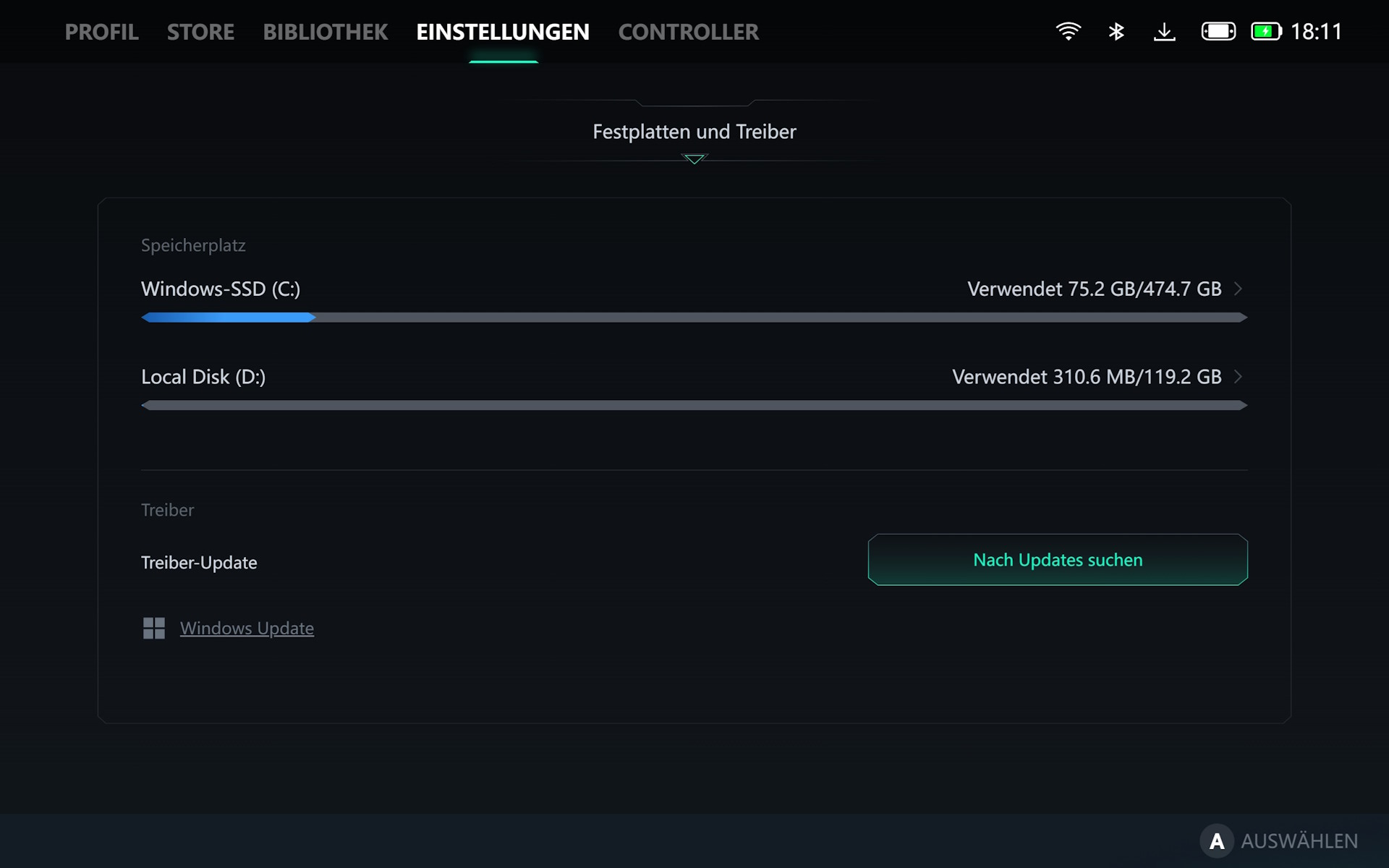Click the Windows-SSD (C:) usage bar

tap(694, 318)
